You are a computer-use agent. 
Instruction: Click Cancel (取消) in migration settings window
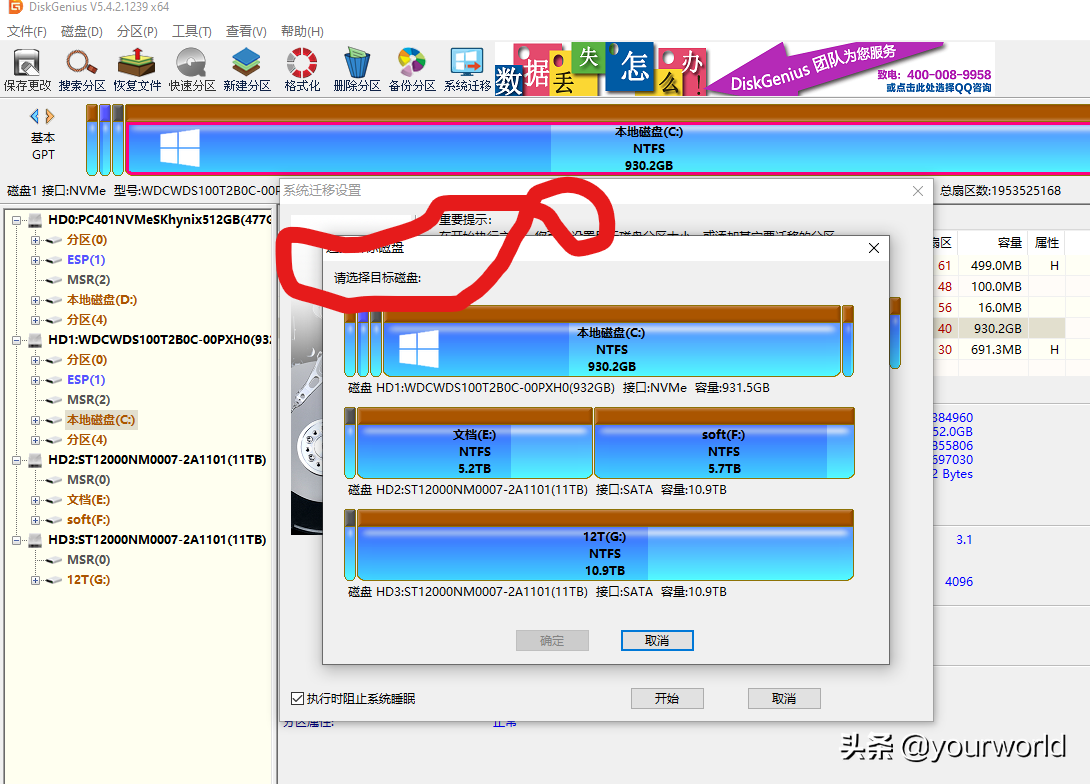tap(784, 699)
